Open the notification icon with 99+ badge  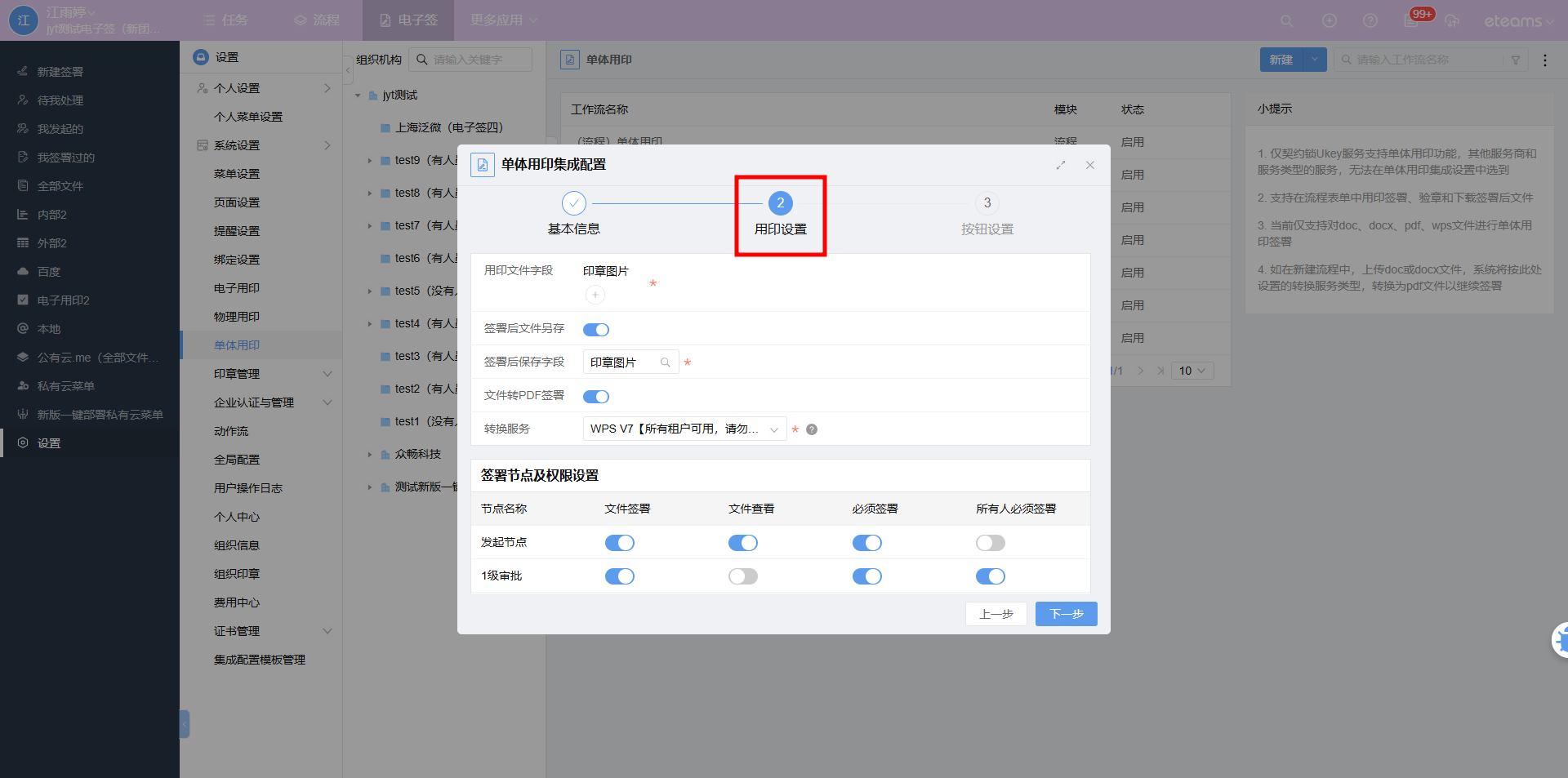pos(1412,20)
